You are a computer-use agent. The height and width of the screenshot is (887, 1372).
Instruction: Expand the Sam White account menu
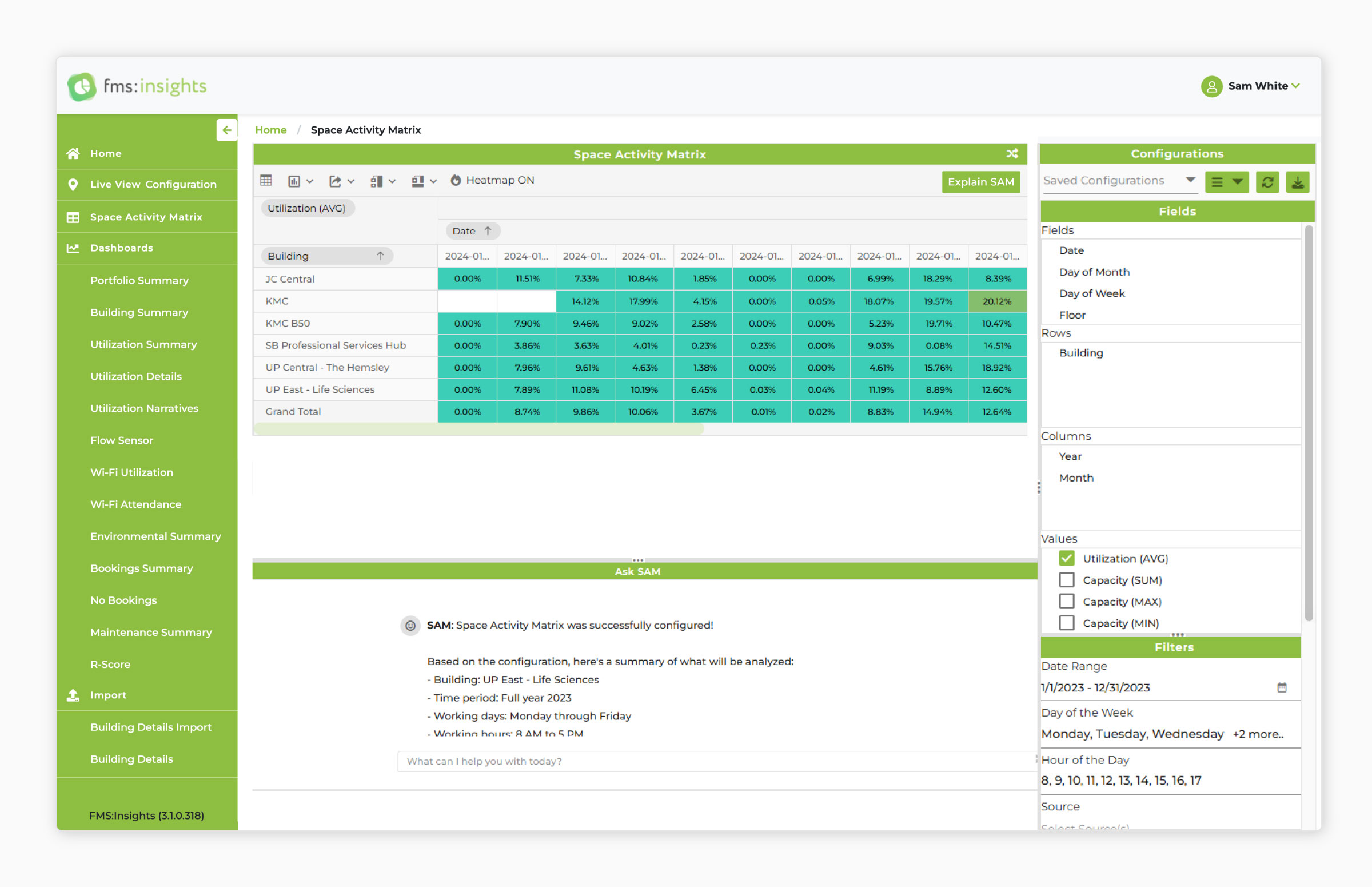pos(1295,86)
